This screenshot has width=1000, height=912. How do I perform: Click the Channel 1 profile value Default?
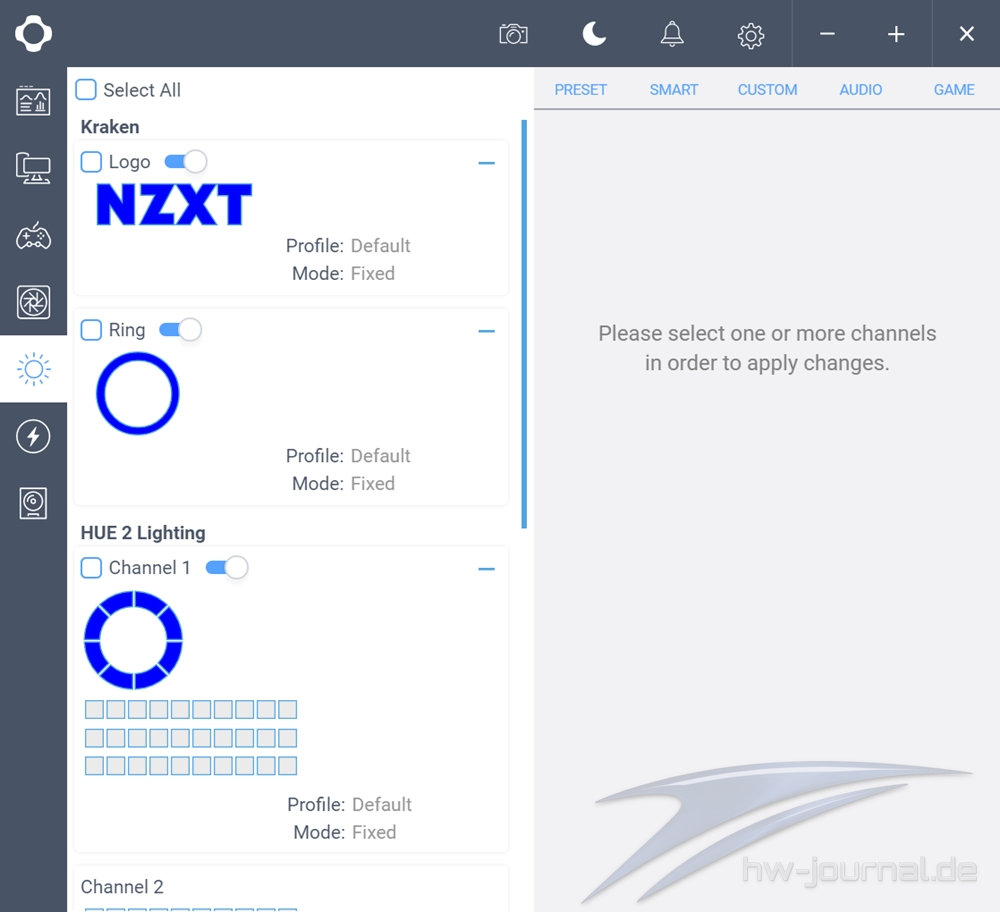(381, 804)
